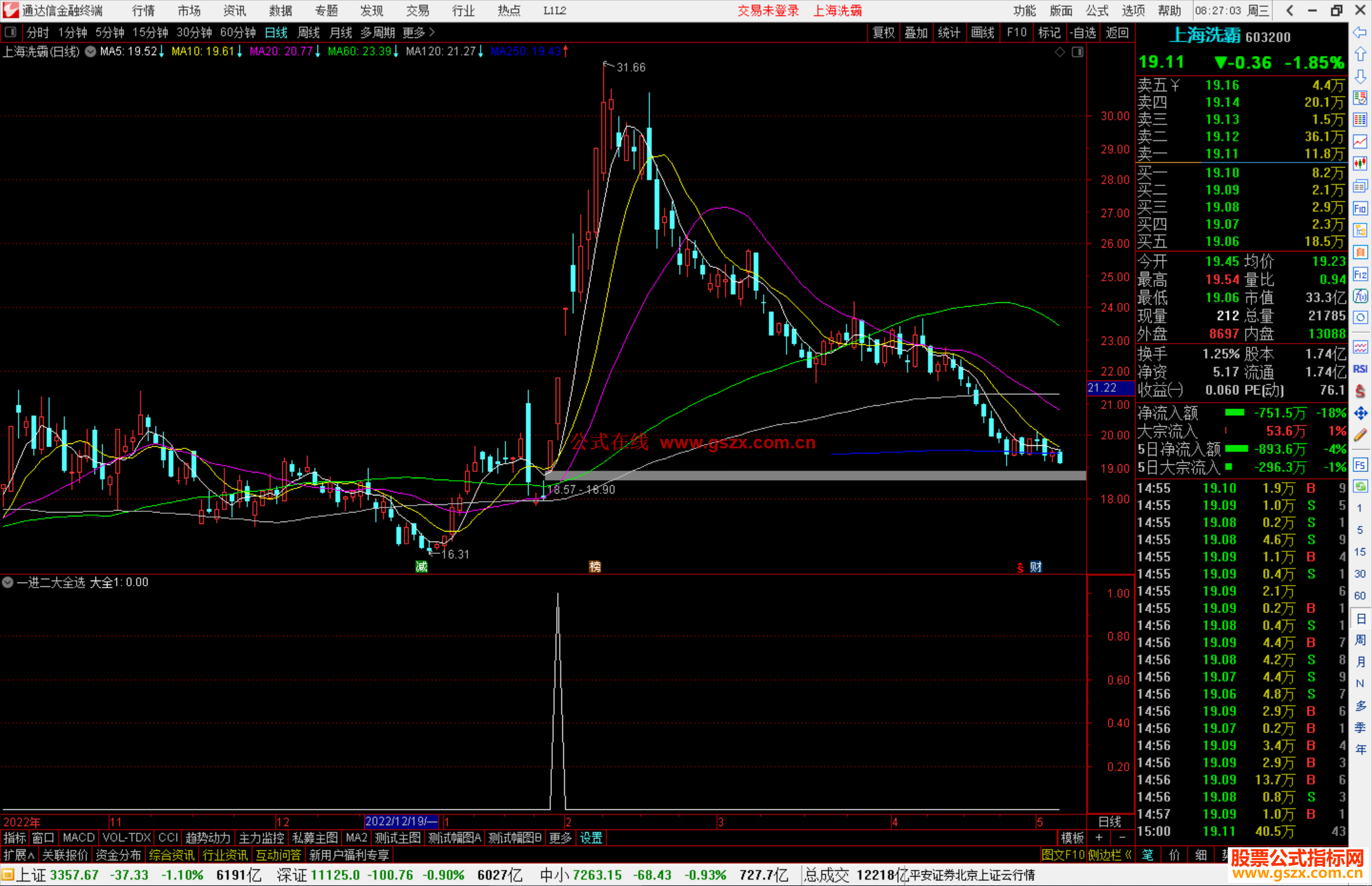The width and height of the screenshot is (1372, 886).
Task: Open the 市场 menu
Action: (x=189, y=10)
